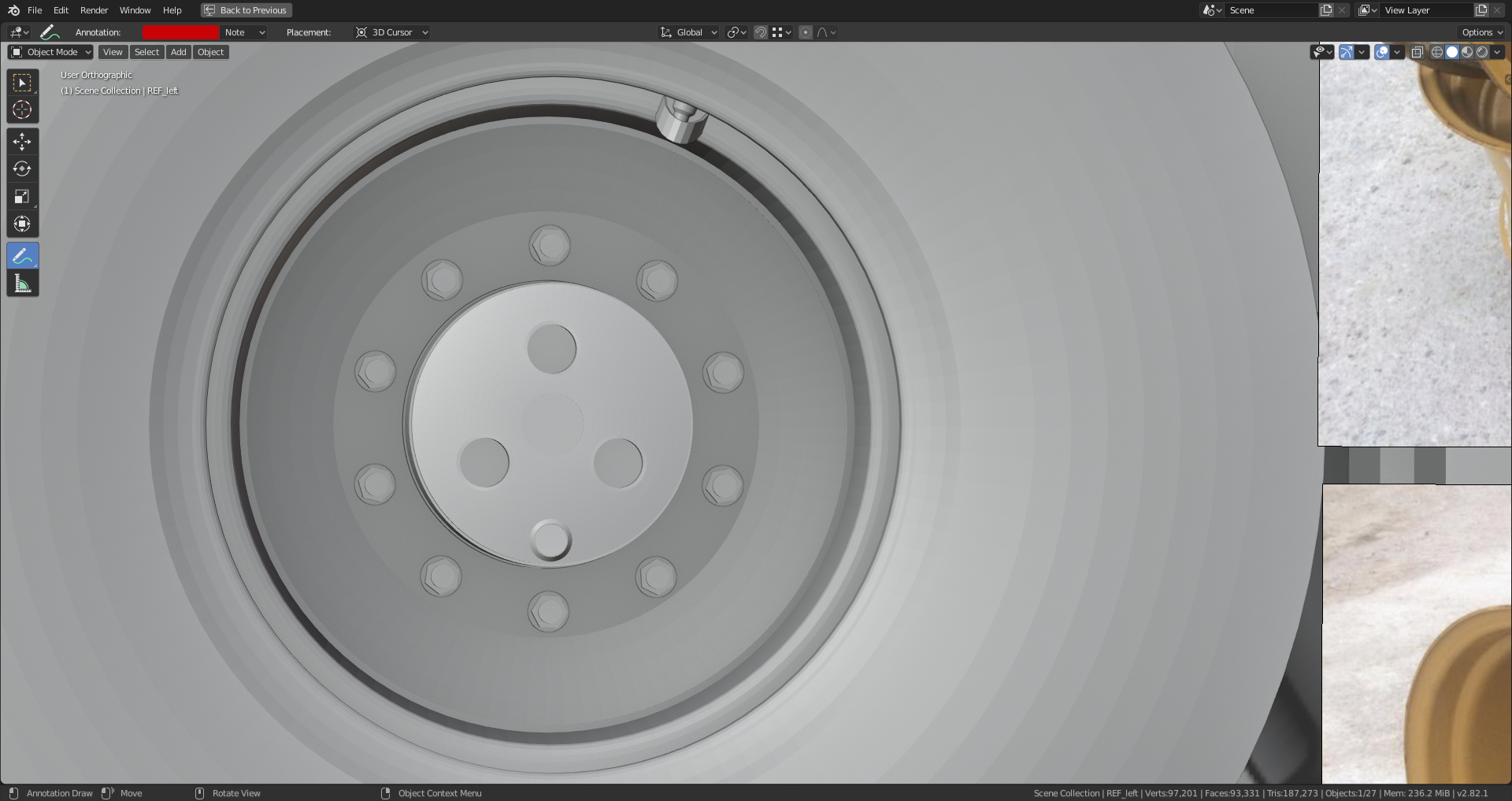This screenshot has height=801, width=1512.
Task: Switch to wireframe viewport shading
Action: [x=1436, y=52]
